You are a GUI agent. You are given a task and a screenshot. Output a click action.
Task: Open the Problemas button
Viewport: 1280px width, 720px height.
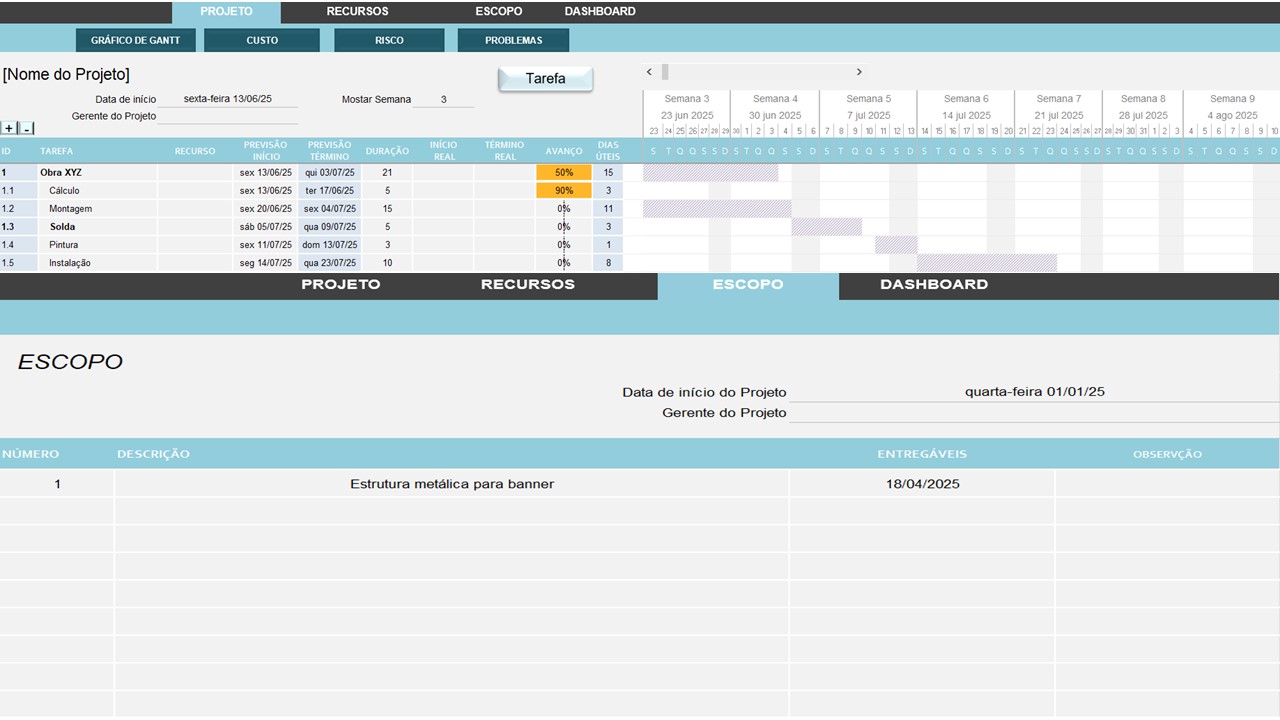(513, 41)
